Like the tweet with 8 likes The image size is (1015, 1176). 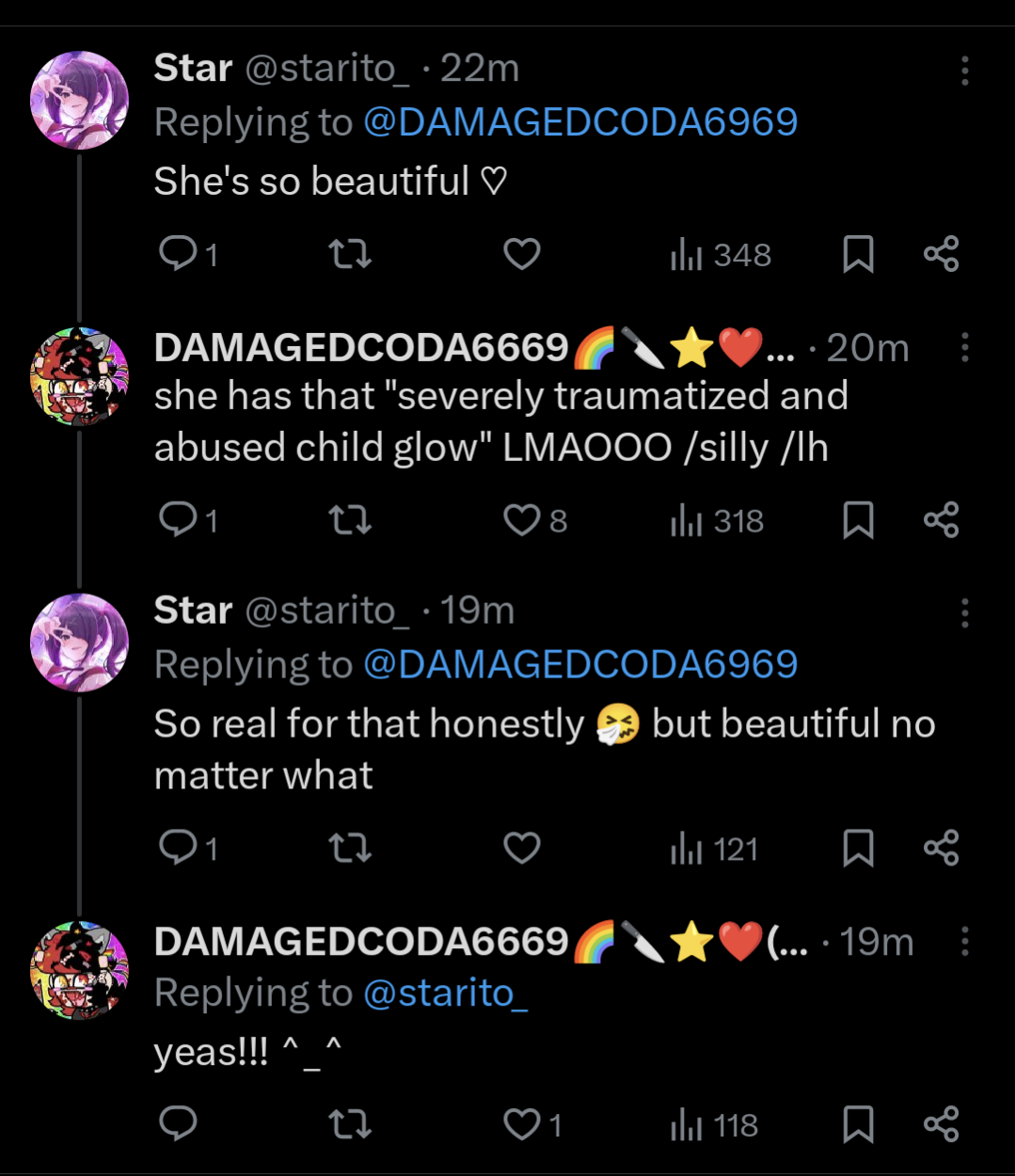point(522,520)
